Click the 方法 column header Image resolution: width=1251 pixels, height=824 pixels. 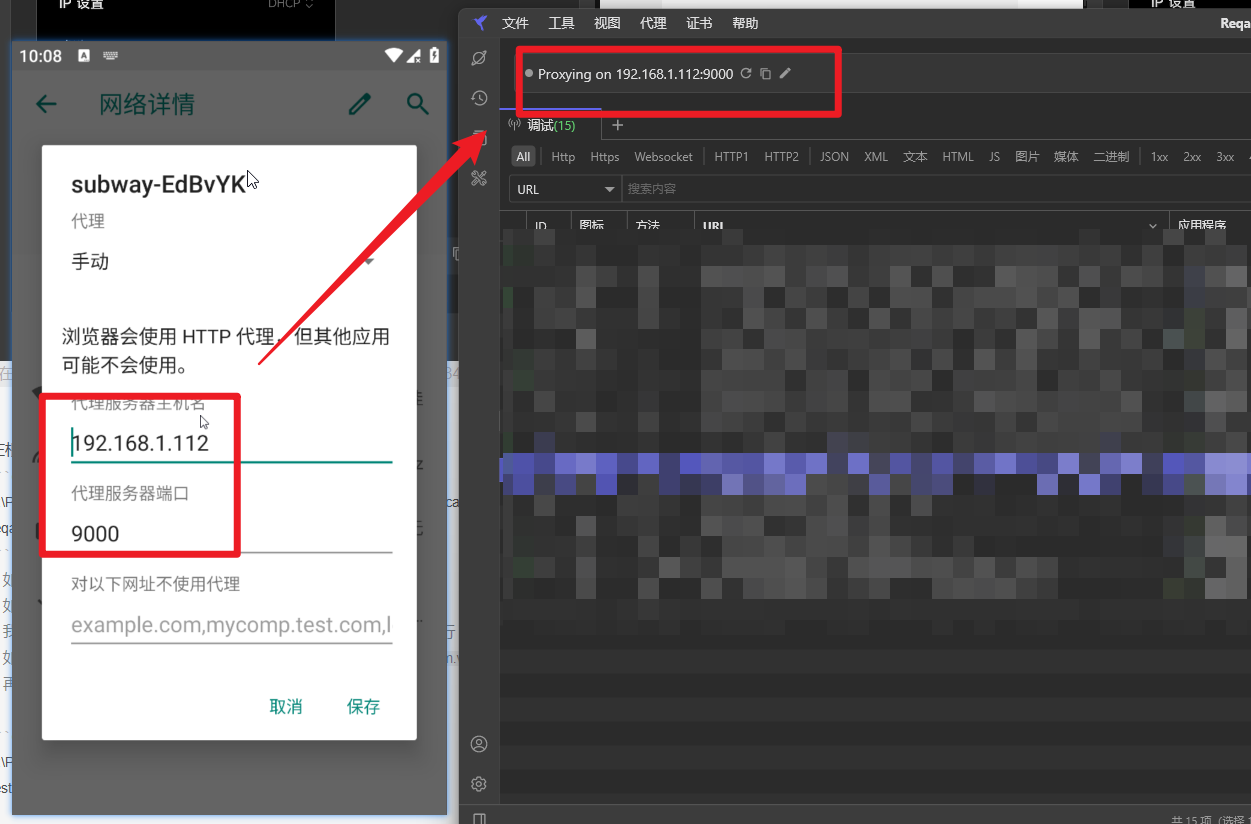click(x=648, y=227)
